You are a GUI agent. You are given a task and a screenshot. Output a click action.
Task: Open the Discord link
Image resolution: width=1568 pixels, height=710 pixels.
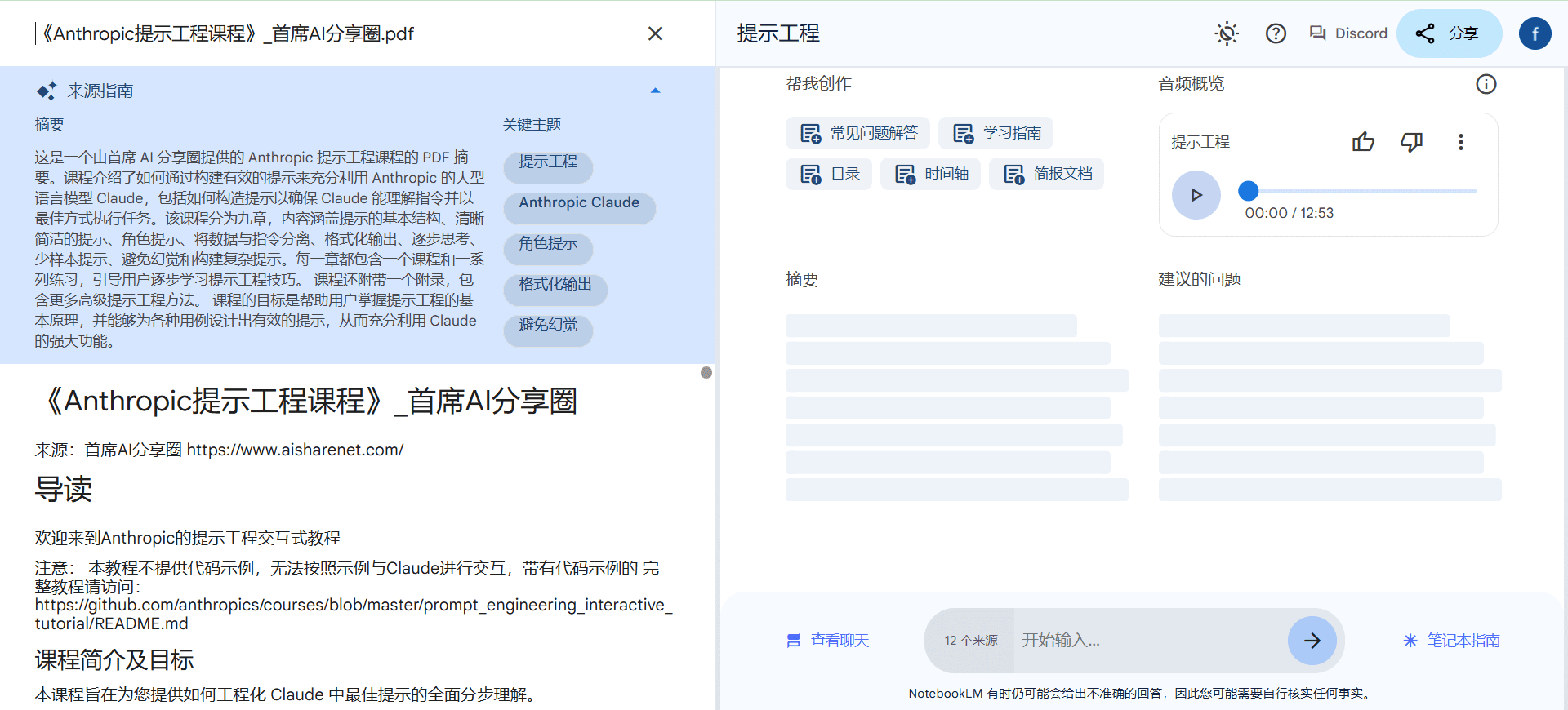(x=1347, y=33)
